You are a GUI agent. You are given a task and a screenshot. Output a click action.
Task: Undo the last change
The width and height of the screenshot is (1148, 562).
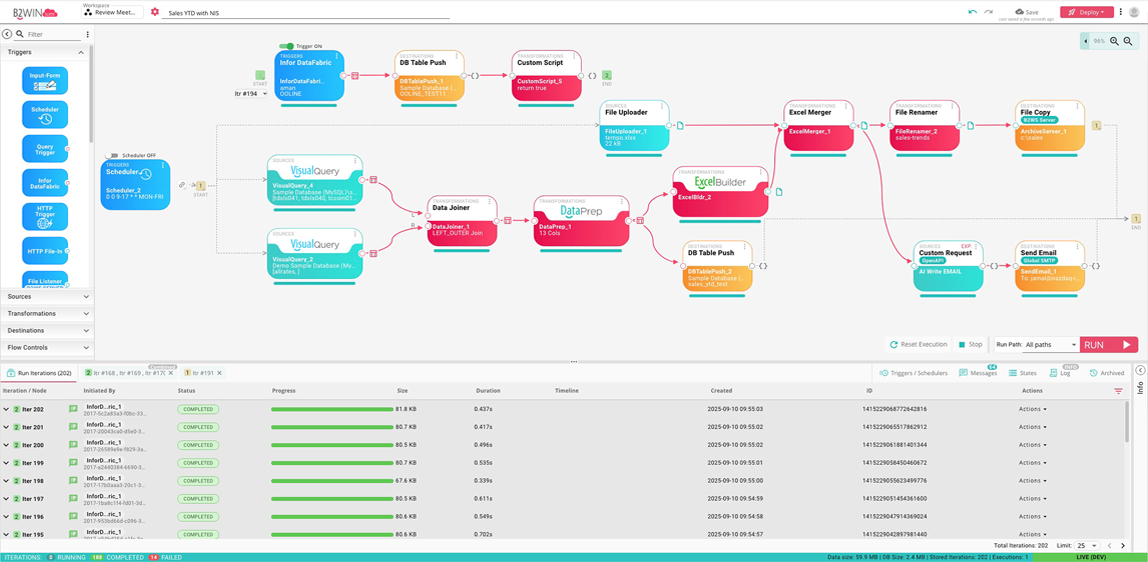(972, 12)
